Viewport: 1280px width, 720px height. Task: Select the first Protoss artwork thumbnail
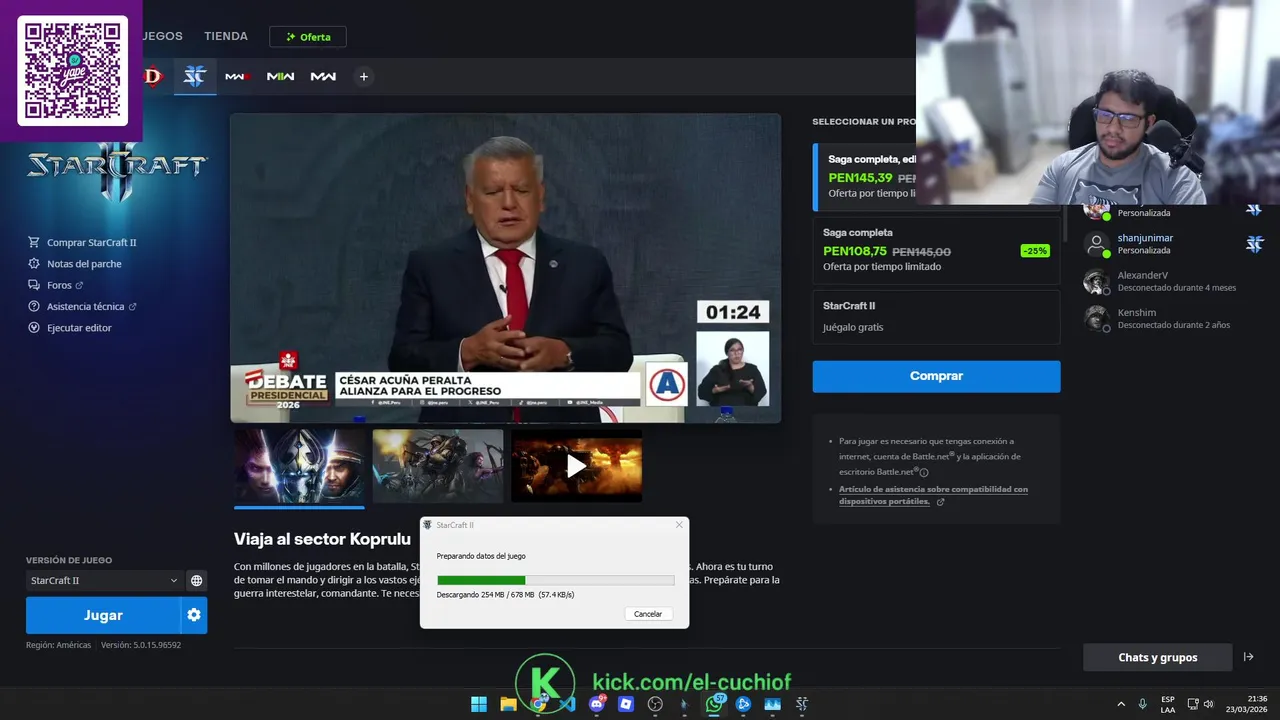tap(300, 465)
